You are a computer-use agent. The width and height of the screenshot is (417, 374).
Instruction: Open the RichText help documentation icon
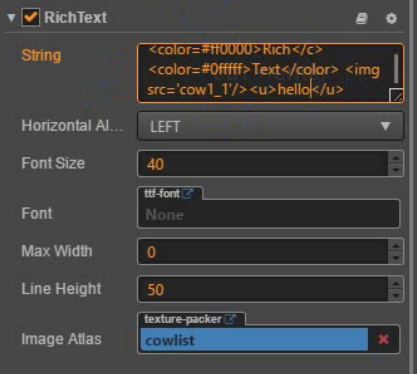click(362, 18)
